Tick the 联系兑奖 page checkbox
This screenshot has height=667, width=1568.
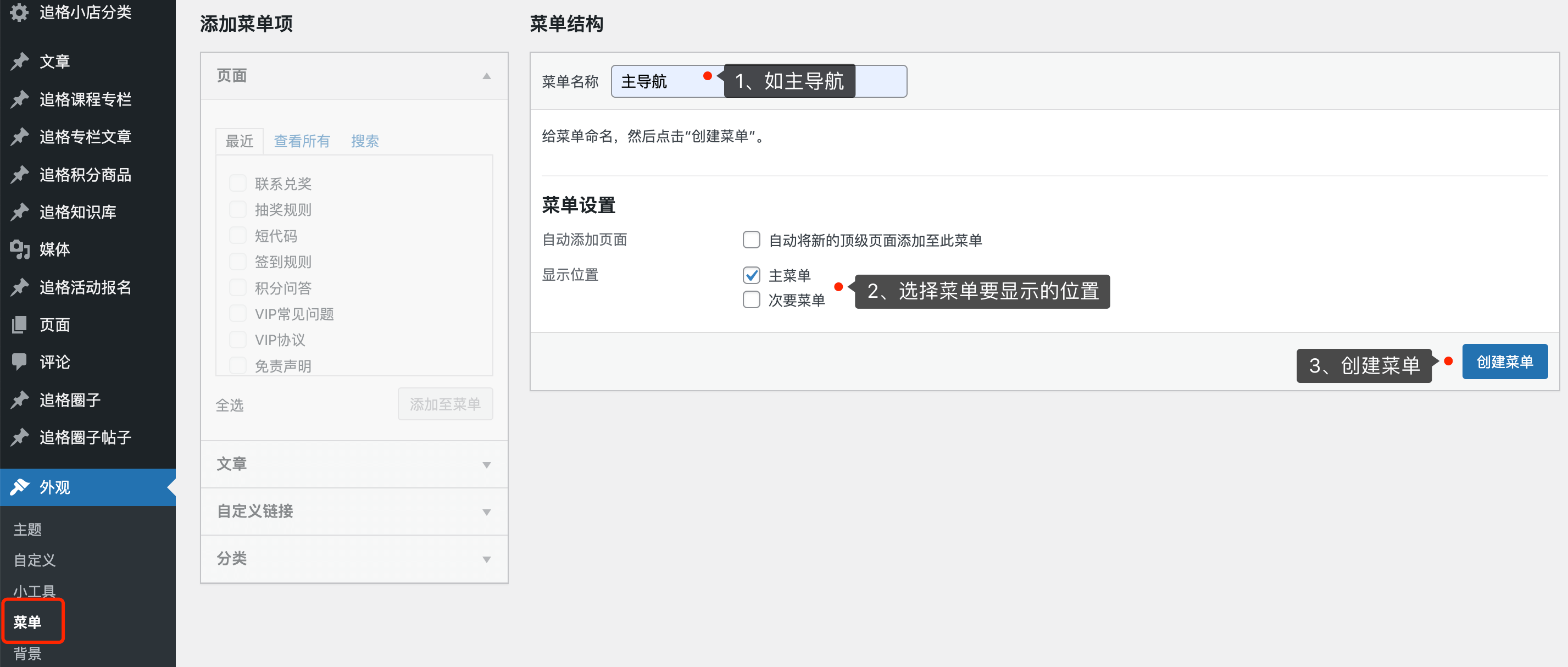pos(237,183)
